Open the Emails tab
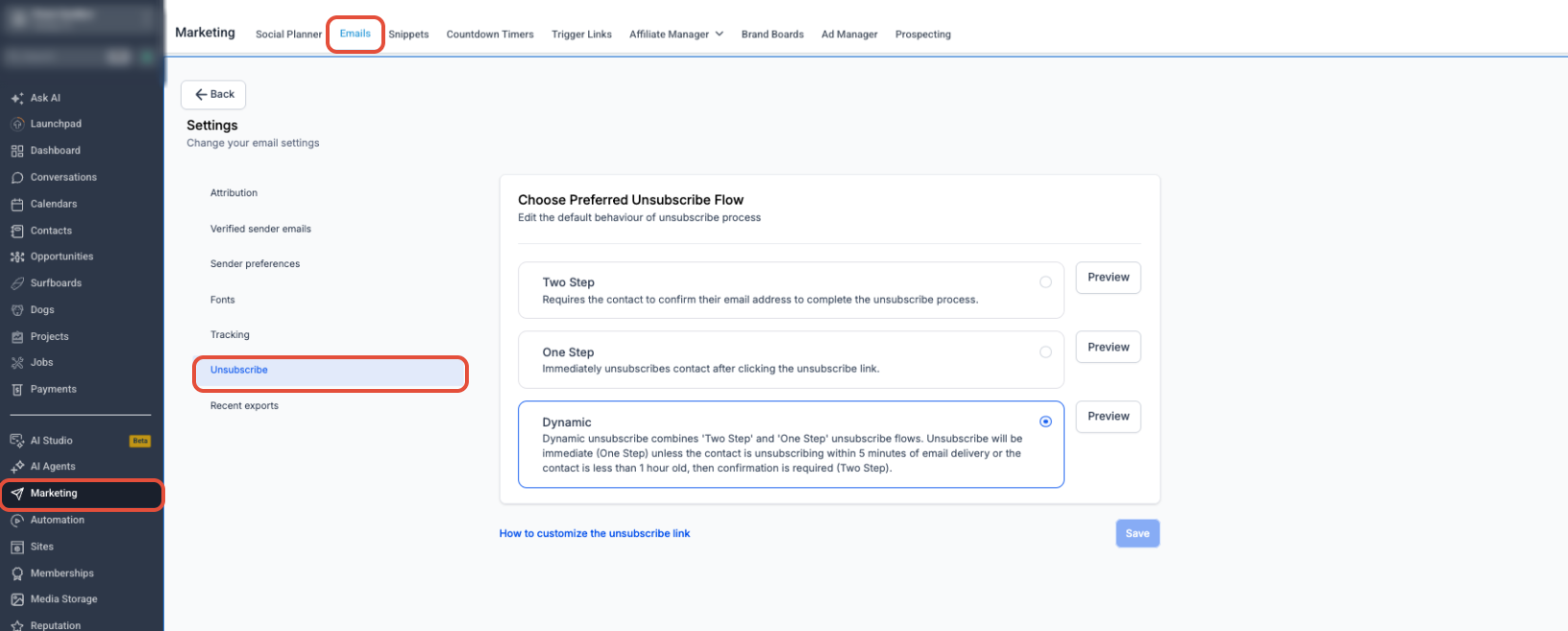 point(355,34)
